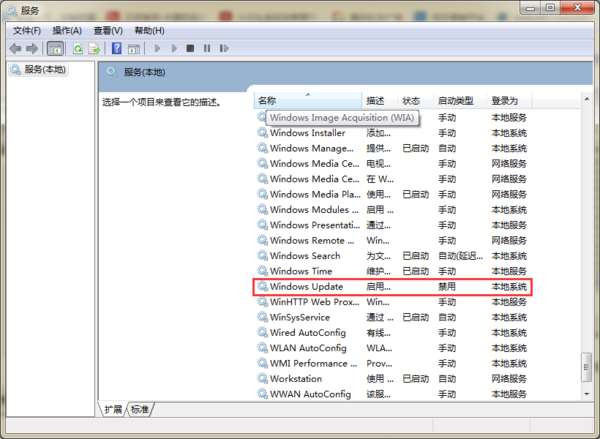Select the Workstation service

point(392,379)
